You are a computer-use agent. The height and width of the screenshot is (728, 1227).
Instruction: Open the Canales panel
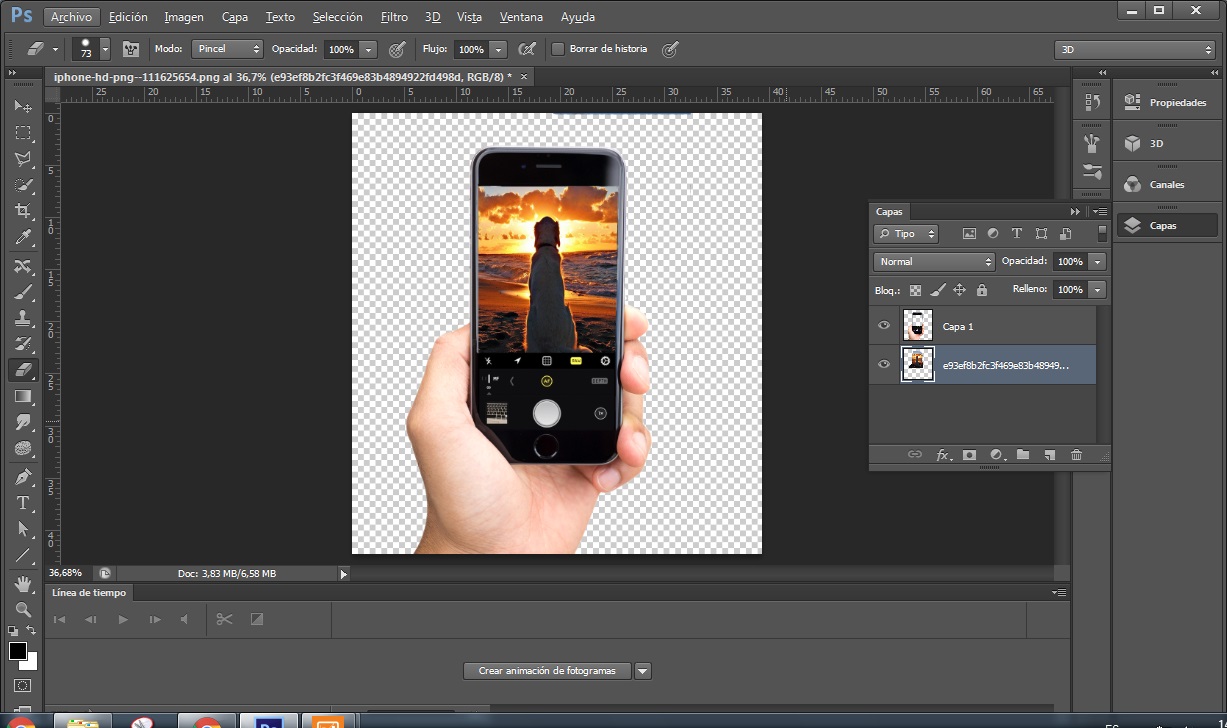(1165, 185)
